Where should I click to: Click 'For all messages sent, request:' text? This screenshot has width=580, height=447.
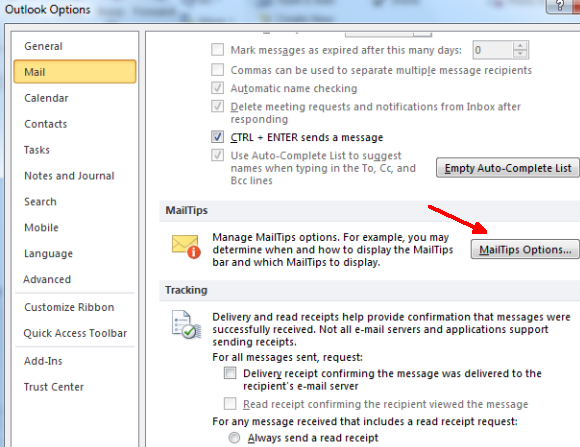(x=287, y=357)
